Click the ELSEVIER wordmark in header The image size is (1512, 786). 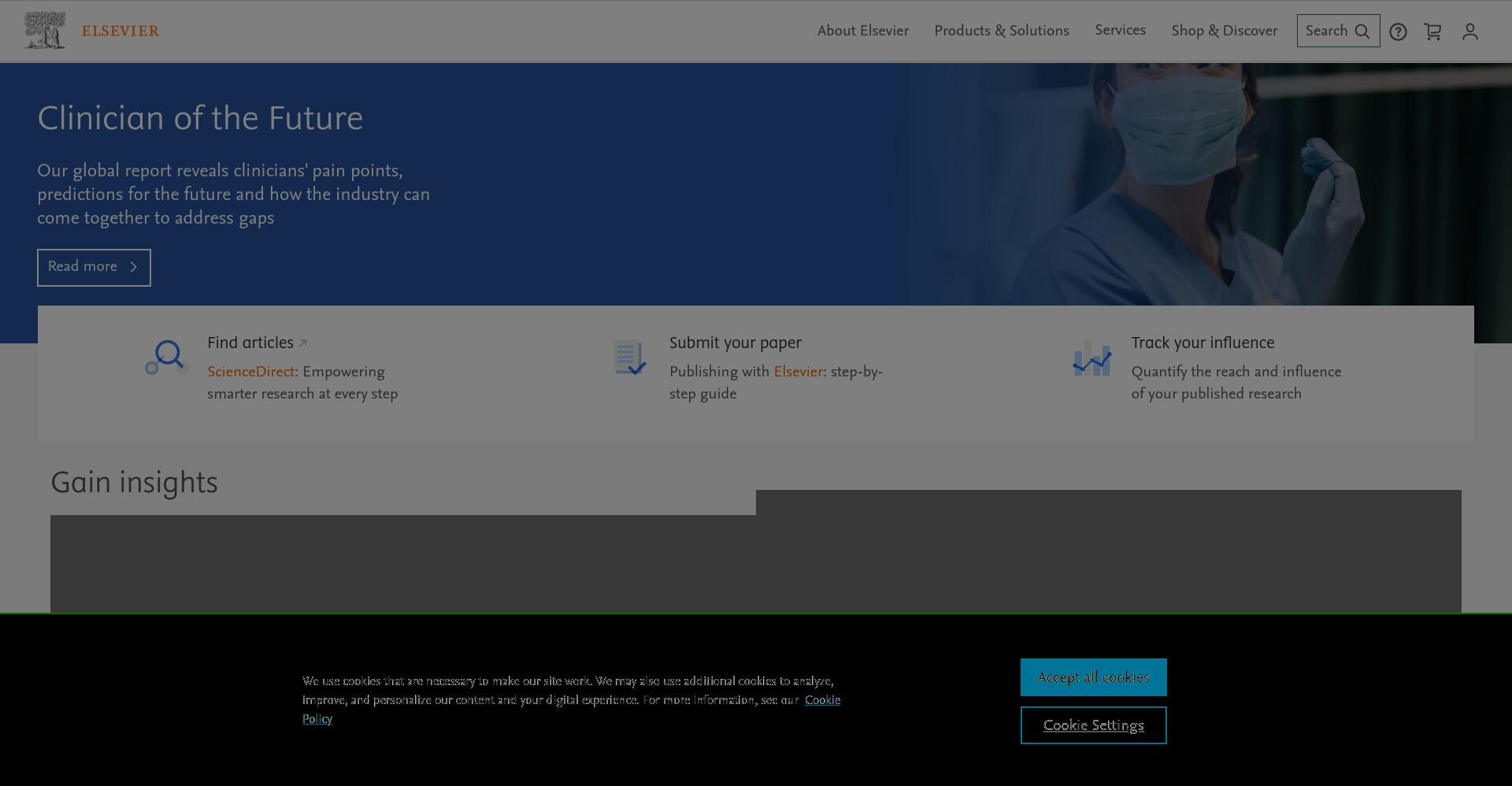point(120,31)
